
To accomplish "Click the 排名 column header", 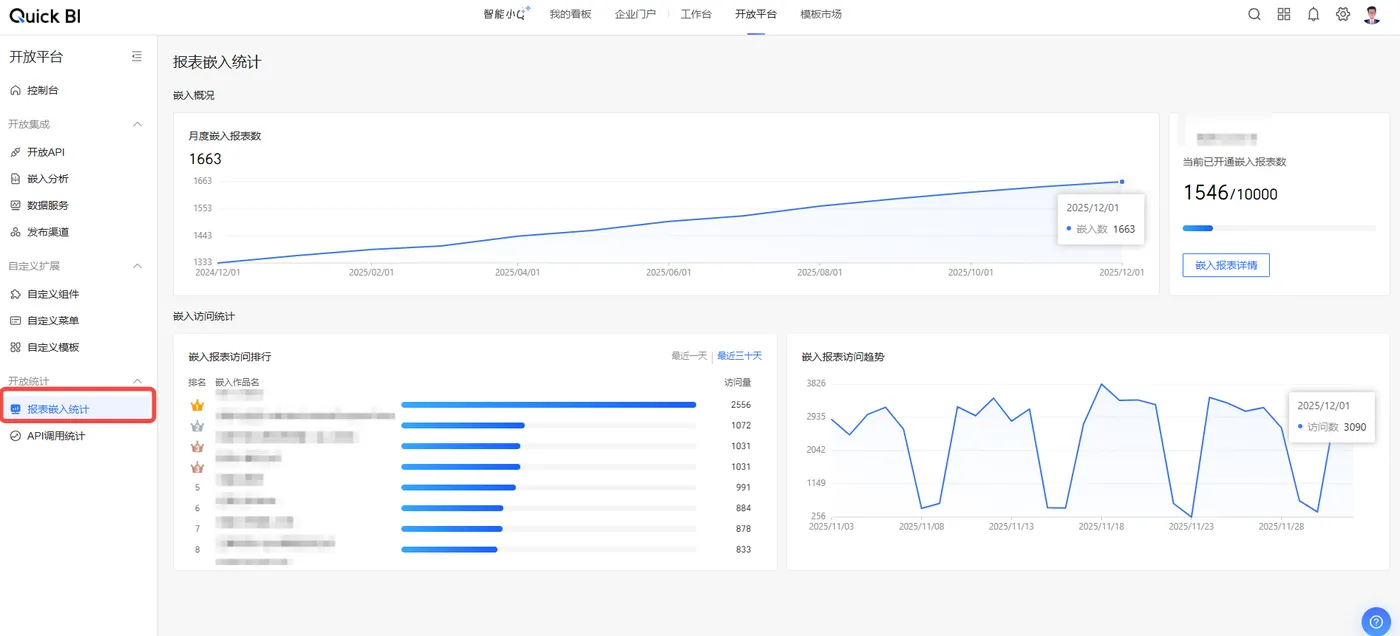I will [x=197, y=382].
